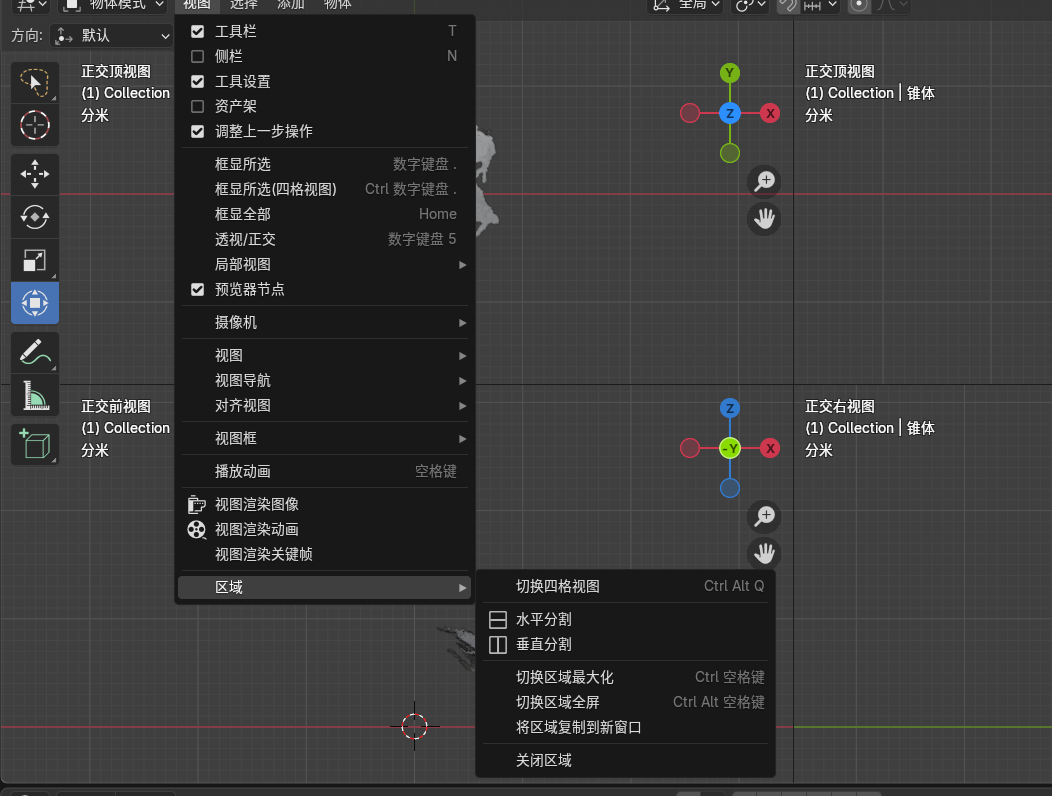
Task: Choose 关闭区域 in submenu
Action: pos(625,760)
